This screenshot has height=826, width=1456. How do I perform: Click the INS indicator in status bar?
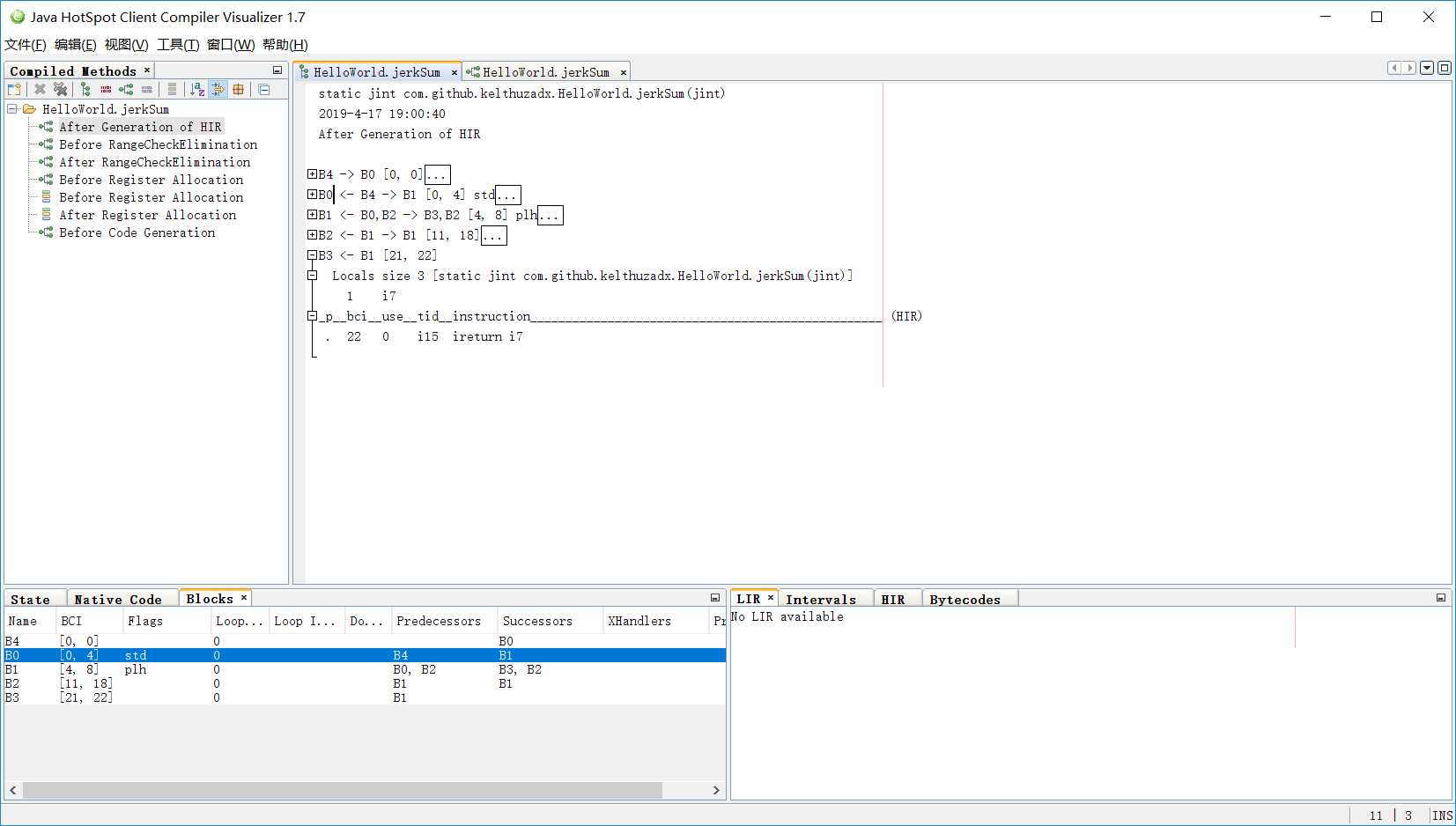(1442, 815)
